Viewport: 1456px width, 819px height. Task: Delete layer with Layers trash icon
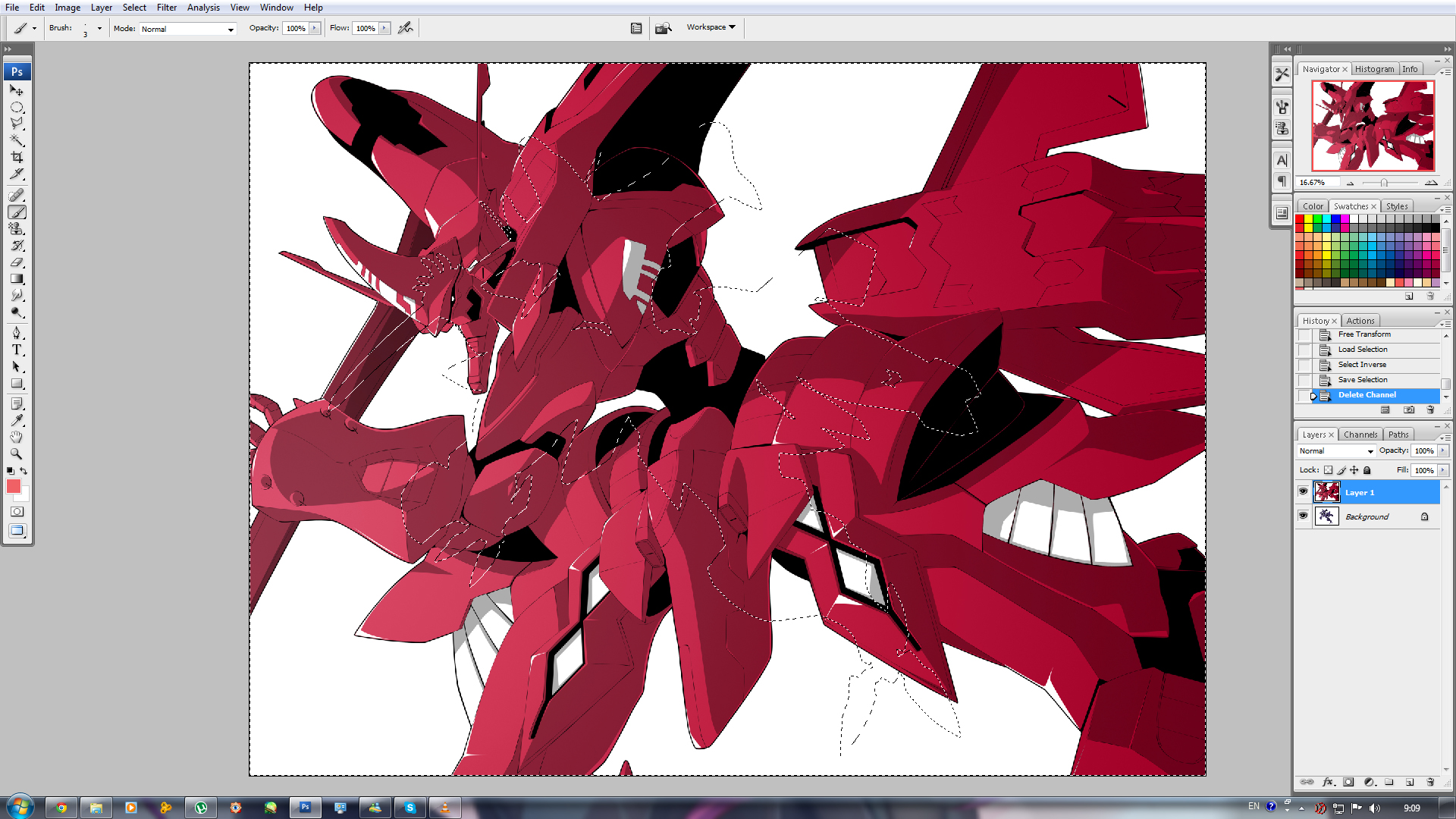(x=1430, y=782)
